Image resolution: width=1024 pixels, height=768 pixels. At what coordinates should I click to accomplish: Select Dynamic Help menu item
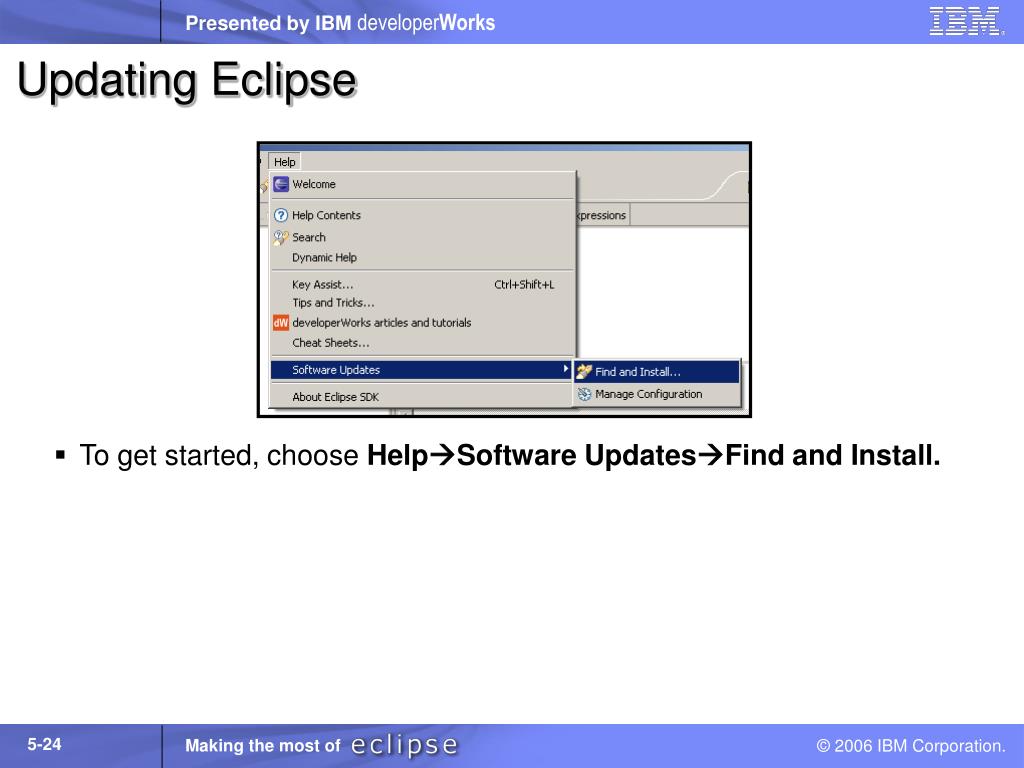422,257
